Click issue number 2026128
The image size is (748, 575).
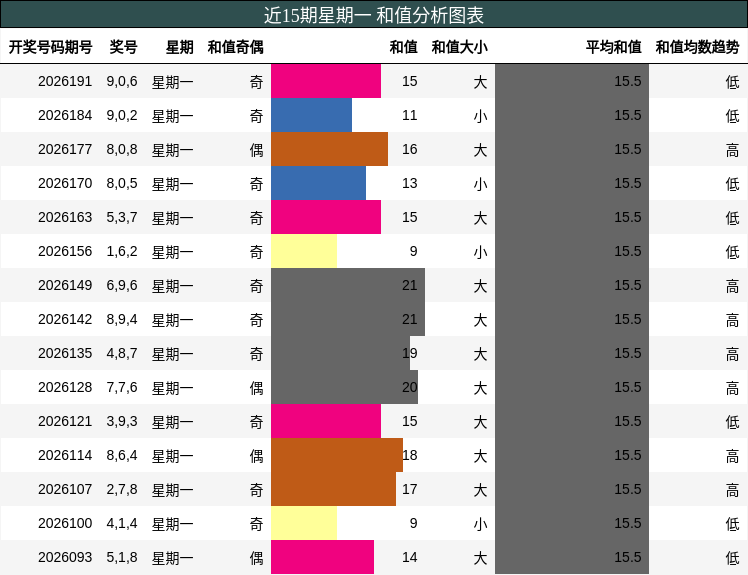(x=65, y=387)
